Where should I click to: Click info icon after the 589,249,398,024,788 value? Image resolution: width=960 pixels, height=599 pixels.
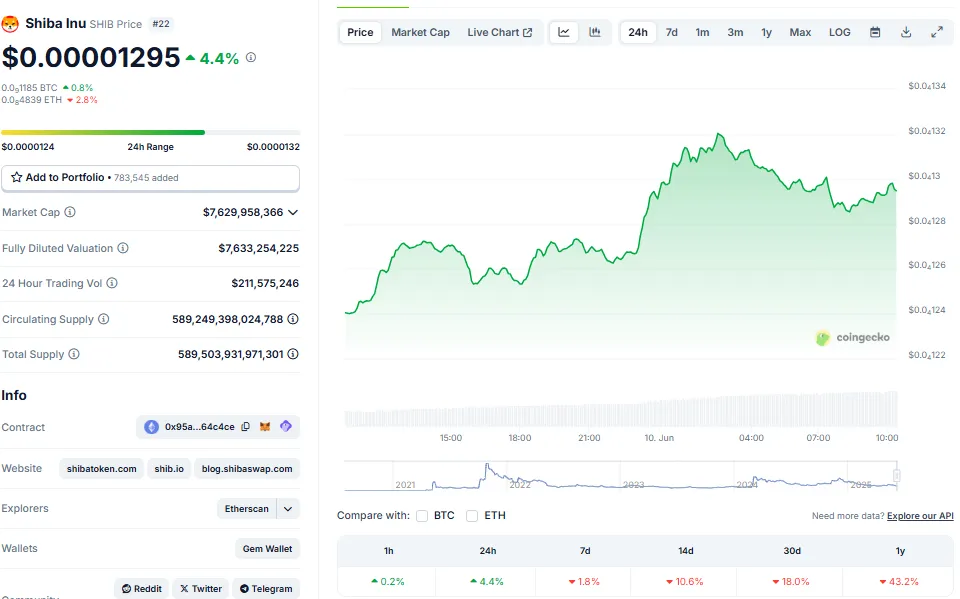click(293, 319)
